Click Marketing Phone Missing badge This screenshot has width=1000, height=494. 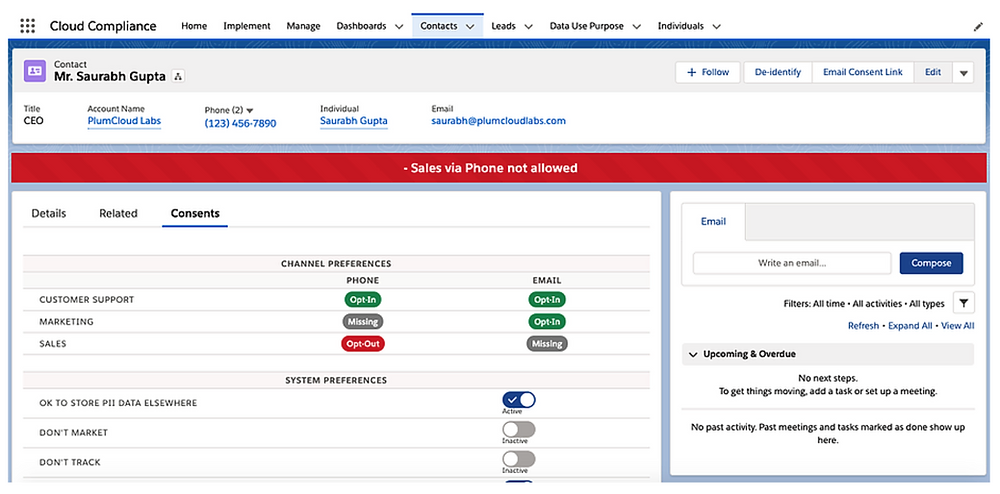click(363, 322)
